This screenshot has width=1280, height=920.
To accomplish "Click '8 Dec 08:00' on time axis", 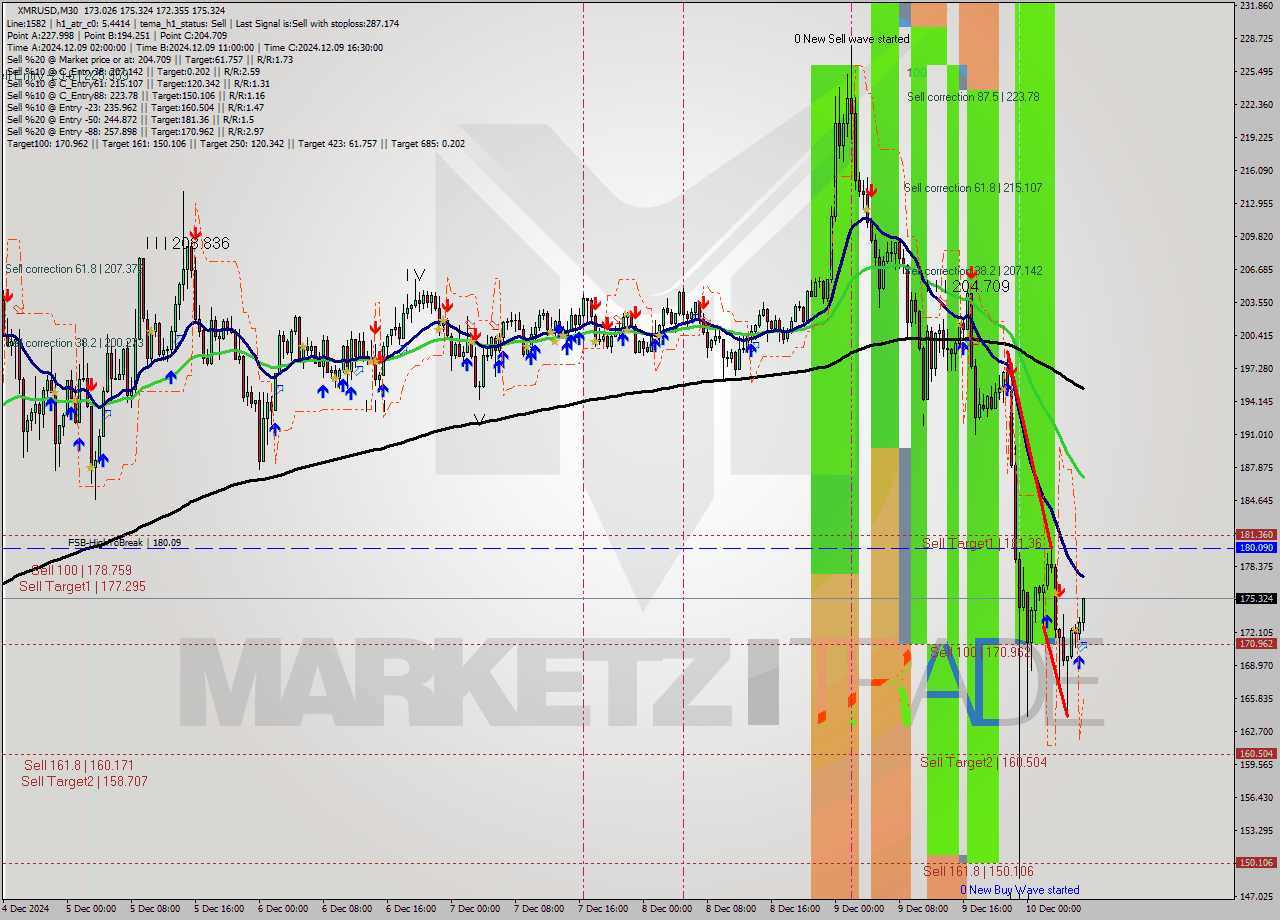I will click(731, 909).
